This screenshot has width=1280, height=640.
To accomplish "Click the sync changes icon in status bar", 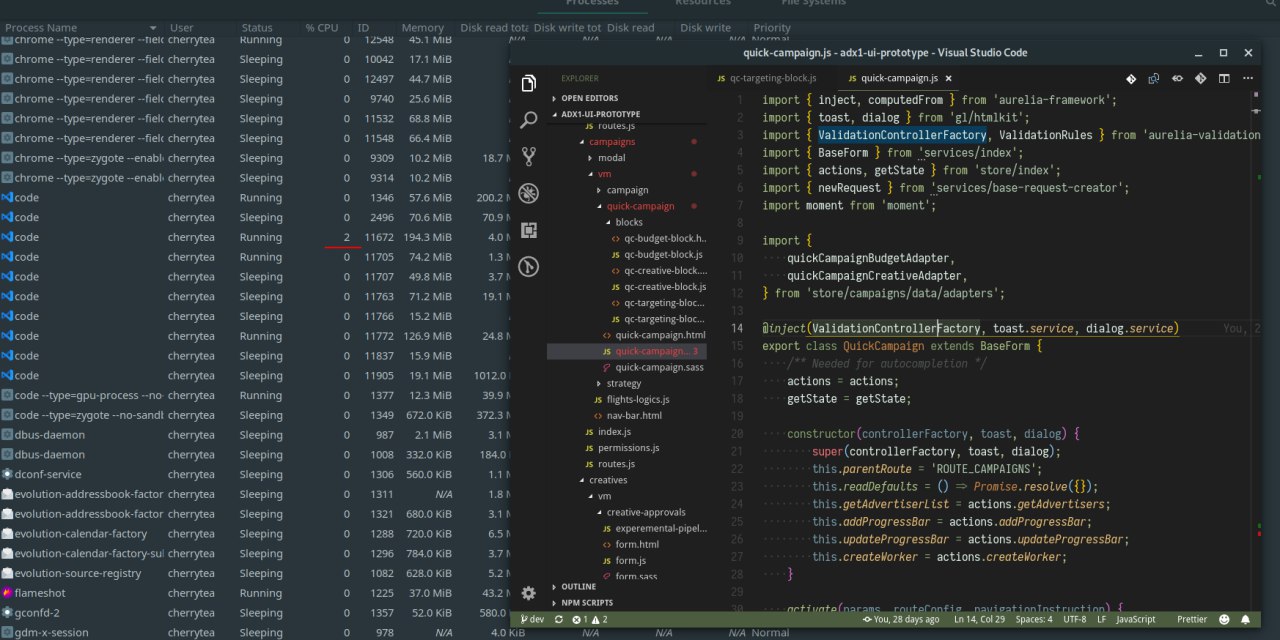I will pyautogui.click(x=558, y=620).
